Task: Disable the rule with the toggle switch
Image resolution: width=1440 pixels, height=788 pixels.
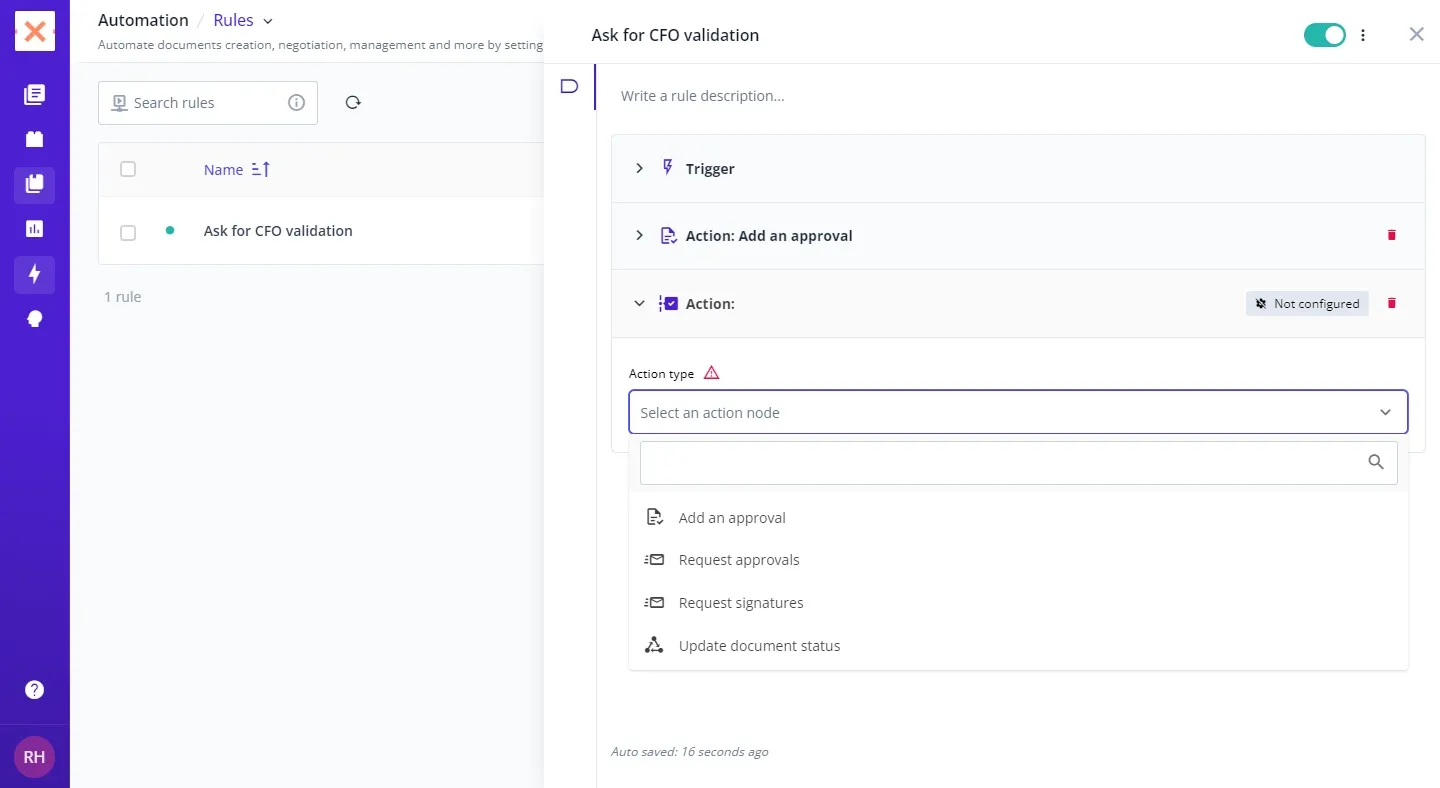Action: (x=1324, y=35)
